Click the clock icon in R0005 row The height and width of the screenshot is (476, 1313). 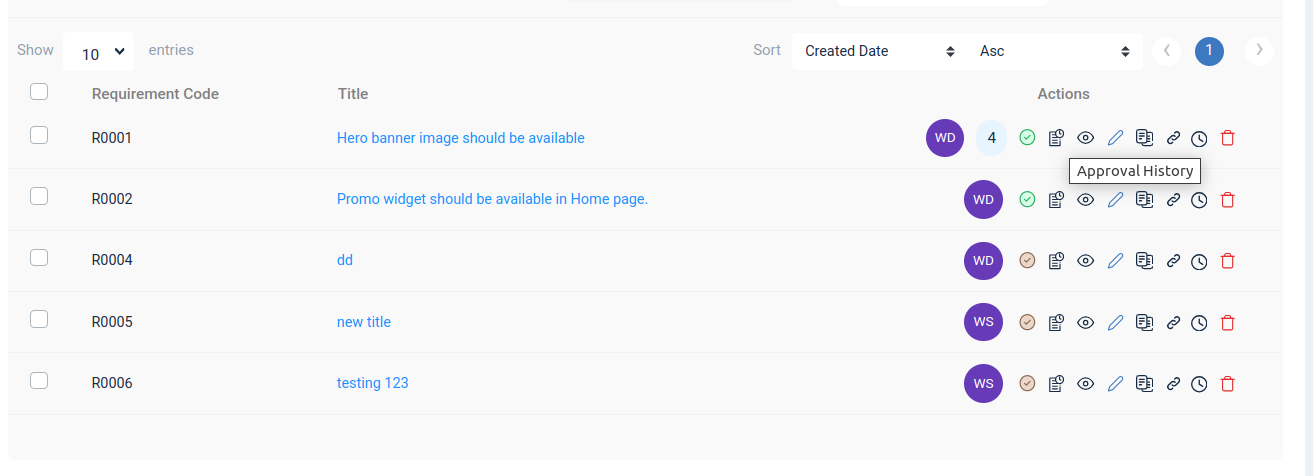pyautogui.click(x=1199, y=323)
